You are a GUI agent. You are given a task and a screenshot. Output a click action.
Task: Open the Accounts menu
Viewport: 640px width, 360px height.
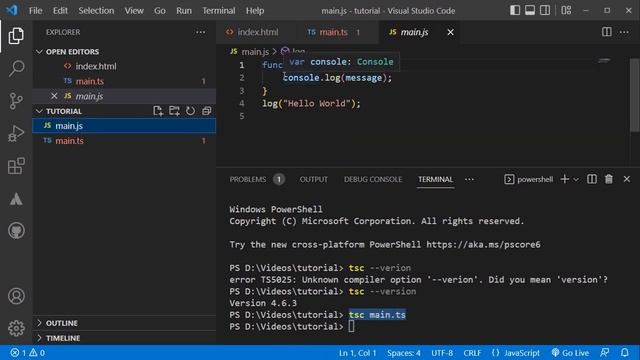pyautogui.click(x=16, y=296)
